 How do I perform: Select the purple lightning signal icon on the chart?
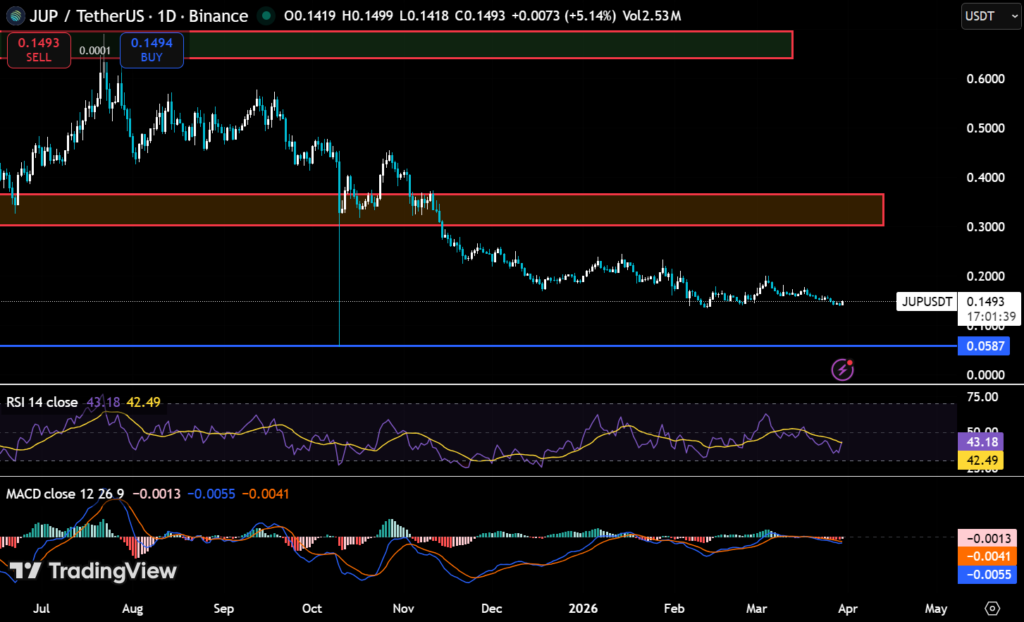pos(843,370)
